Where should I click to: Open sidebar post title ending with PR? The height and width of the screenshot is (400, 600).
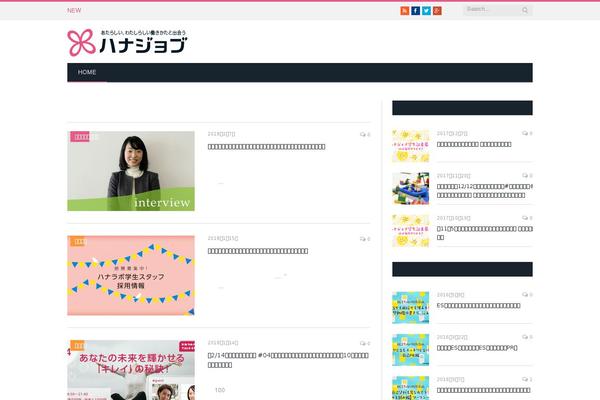[477, 348]
